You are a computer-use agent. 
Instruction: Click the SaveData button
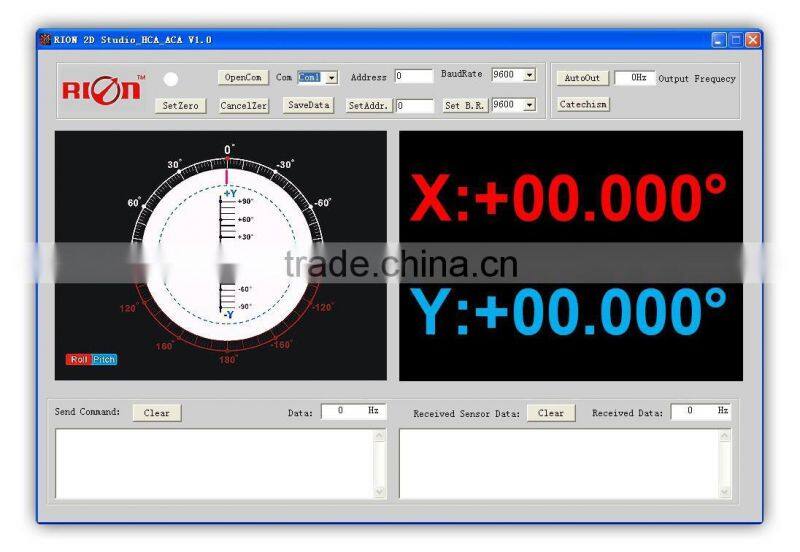pos(308,105)
